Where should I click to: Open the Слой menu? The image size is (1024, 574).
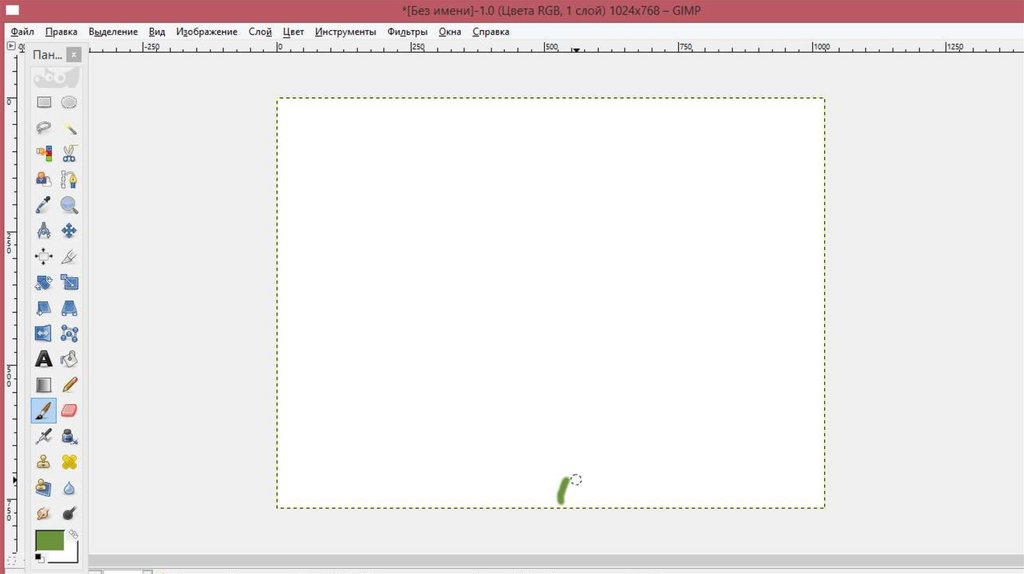tap(260, 32)
